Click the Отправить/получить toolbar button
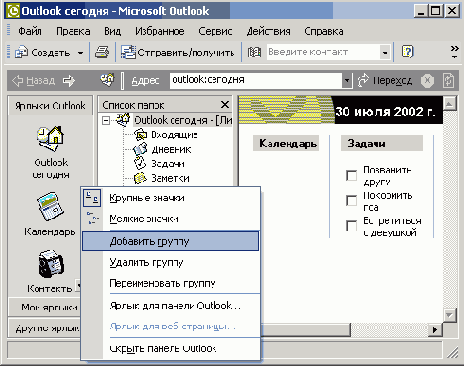 pos(178,52)
